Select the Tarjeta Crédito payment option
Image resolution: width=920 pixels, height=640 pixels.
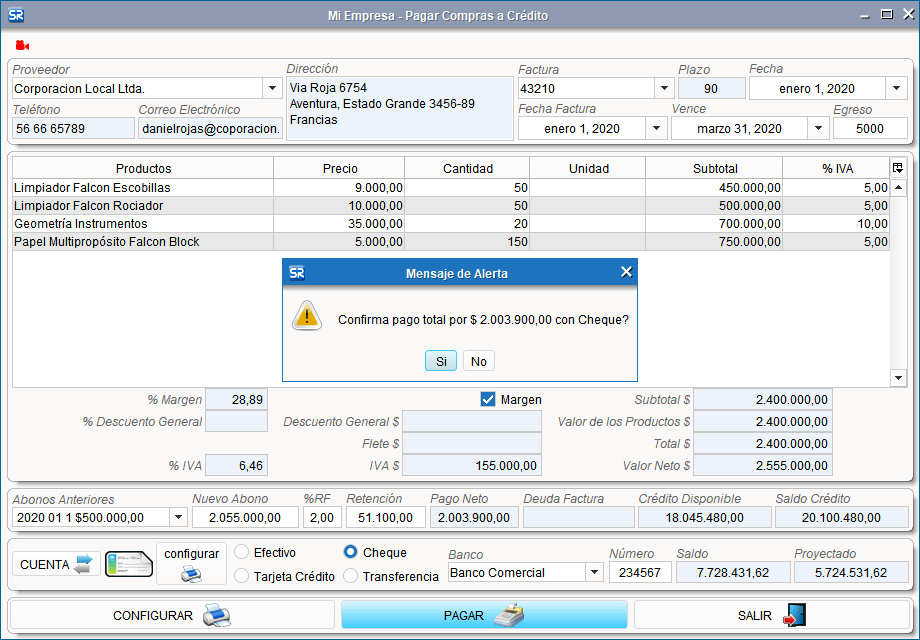click(241, 576)
